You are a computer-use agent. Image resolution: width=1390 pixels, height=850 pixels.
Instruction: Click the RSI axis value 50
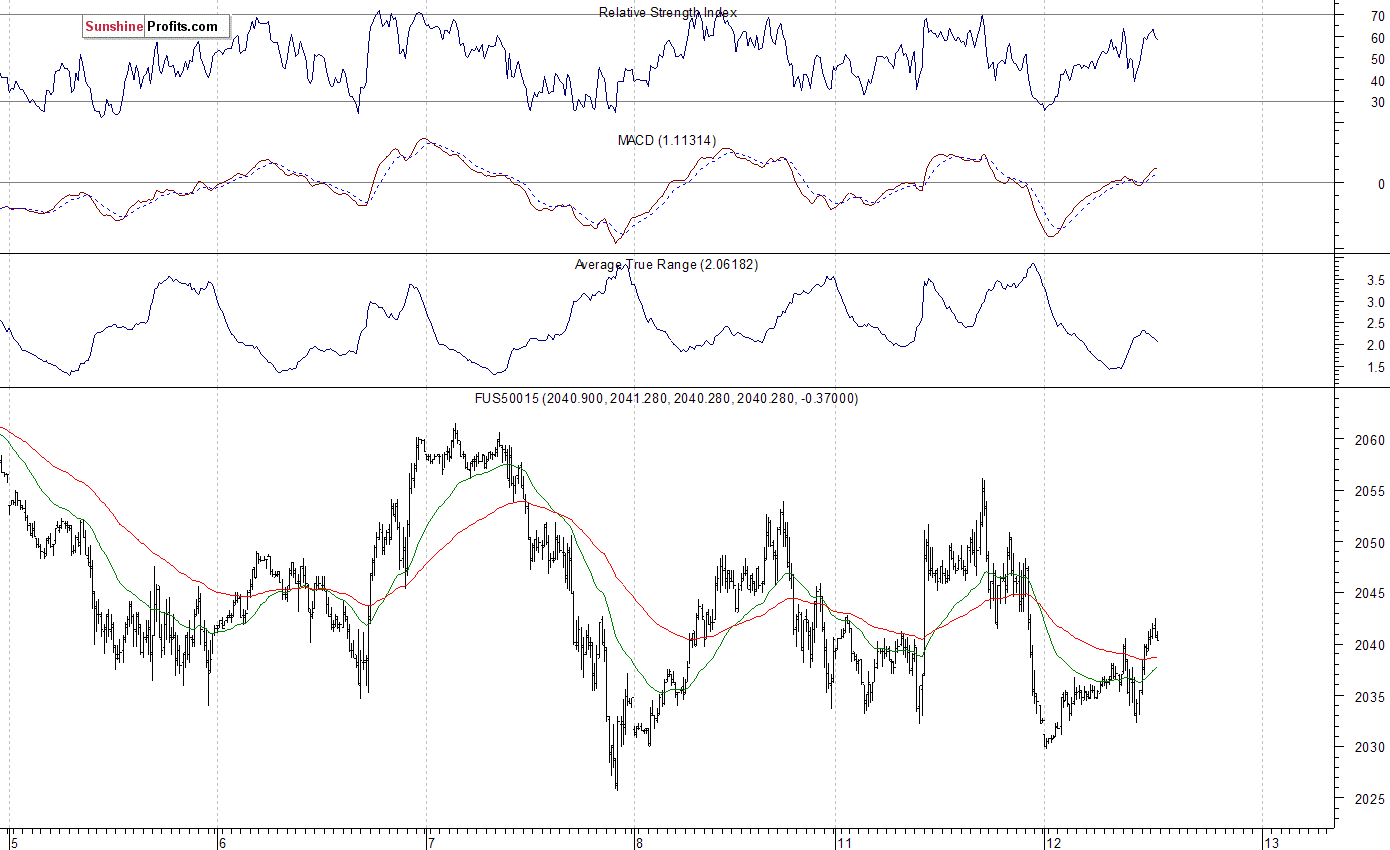tap(1378, 59)
